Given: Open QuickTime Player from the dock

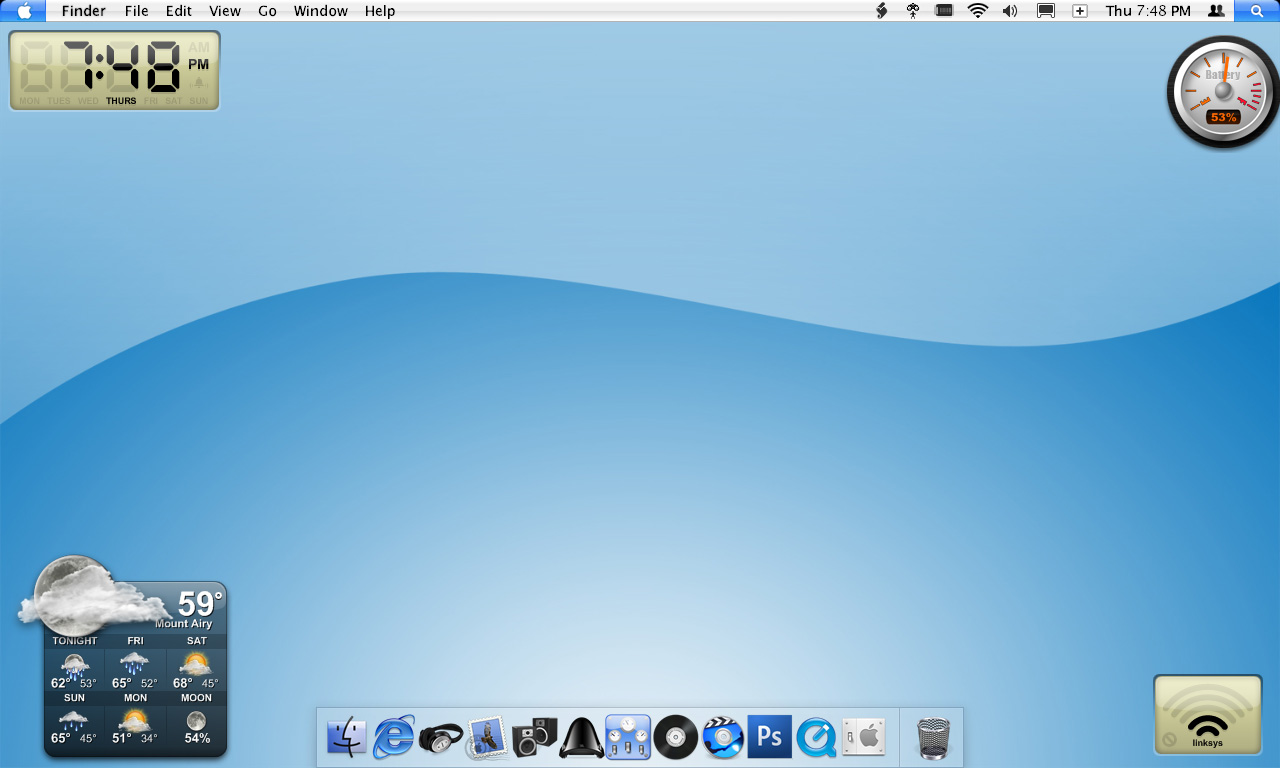Looking at the screenshot, I should (816, 738).
